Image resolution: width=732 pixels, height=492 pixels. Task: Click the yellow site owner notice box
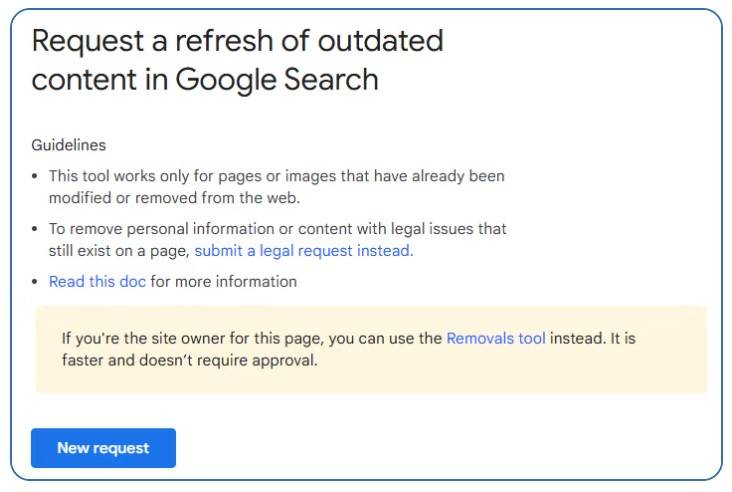tap(372, 349)
